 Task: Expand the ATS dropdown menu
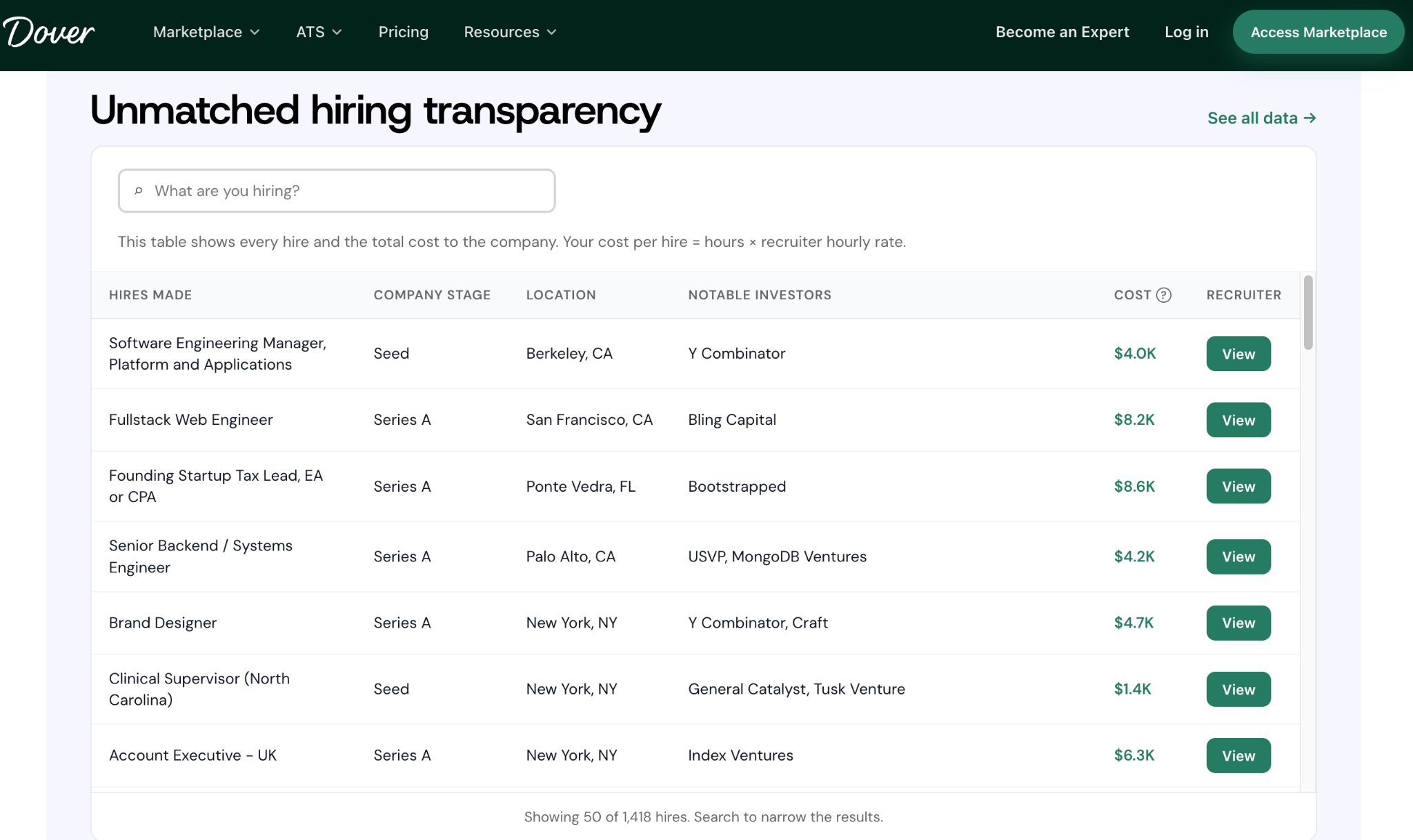[319, 32]
